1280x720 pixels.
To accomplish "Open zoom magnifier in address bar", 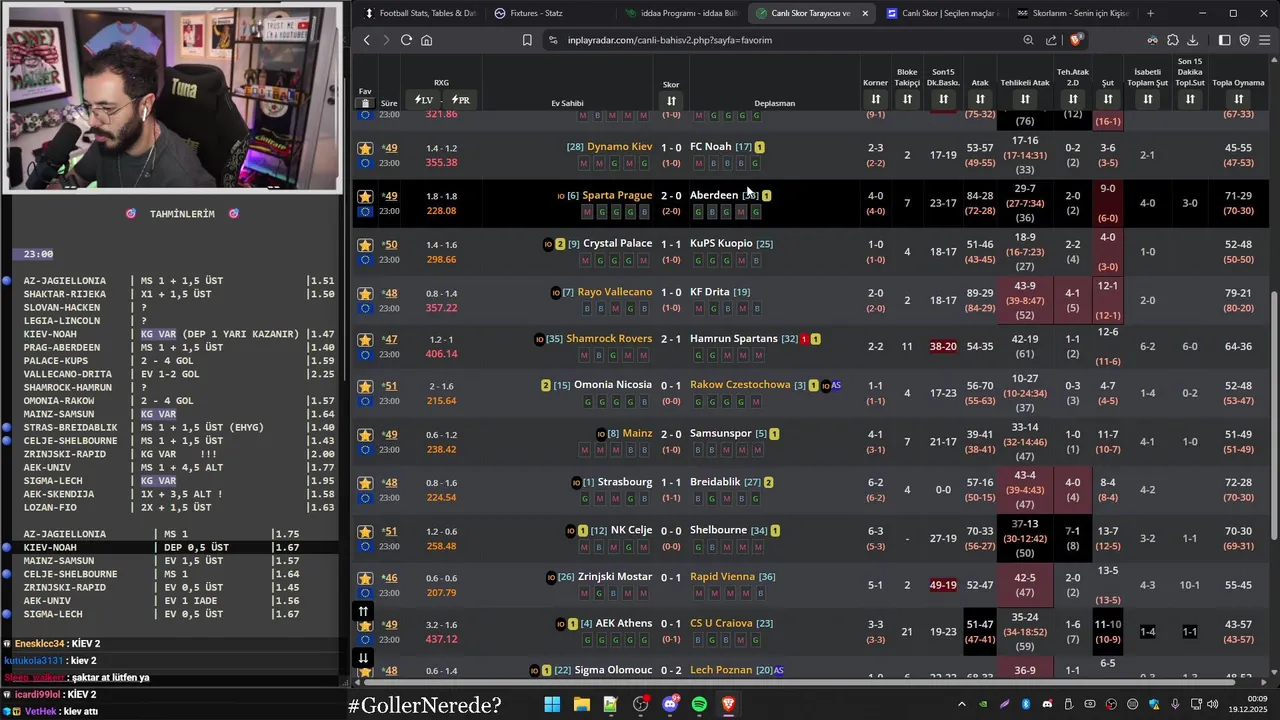I will [1028, 40].
